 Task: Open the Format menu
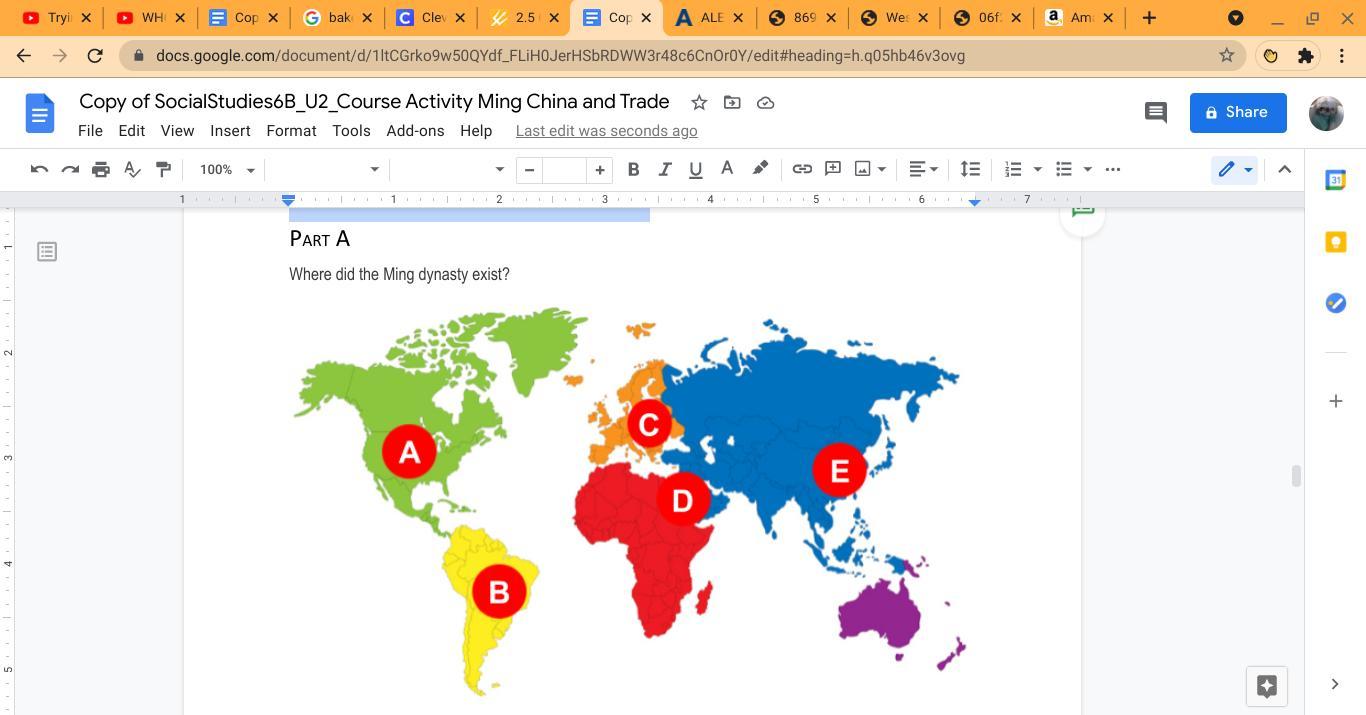pyautogui.click(x=291, y=131)
